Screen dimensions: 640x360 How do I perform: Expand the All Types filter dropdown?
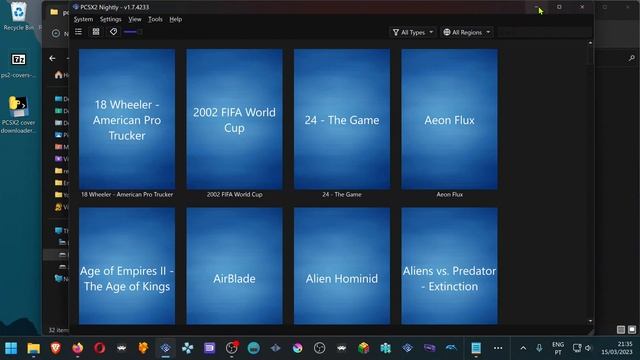413,32
